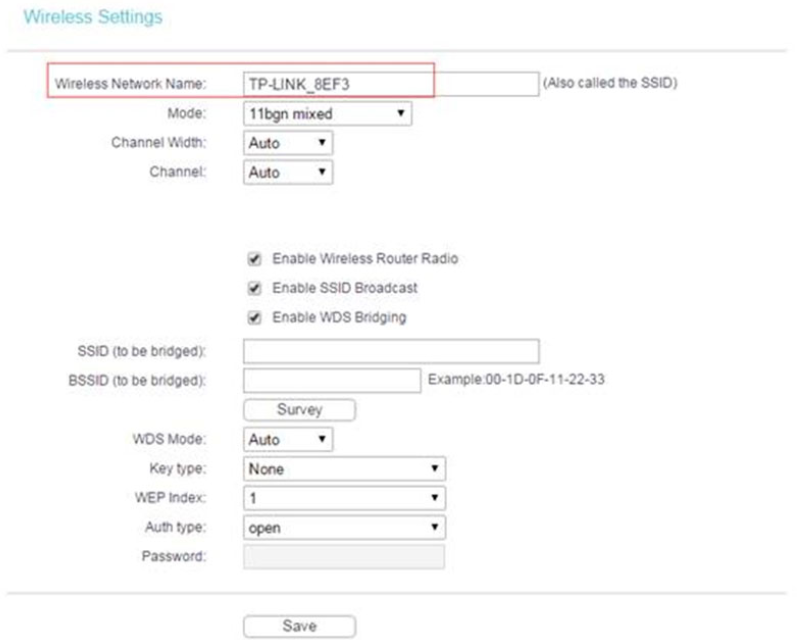Uncheck Enable SSID Broadcast checkbox
The width and height of the screenshot is (797, 640).
click(255, 288)
